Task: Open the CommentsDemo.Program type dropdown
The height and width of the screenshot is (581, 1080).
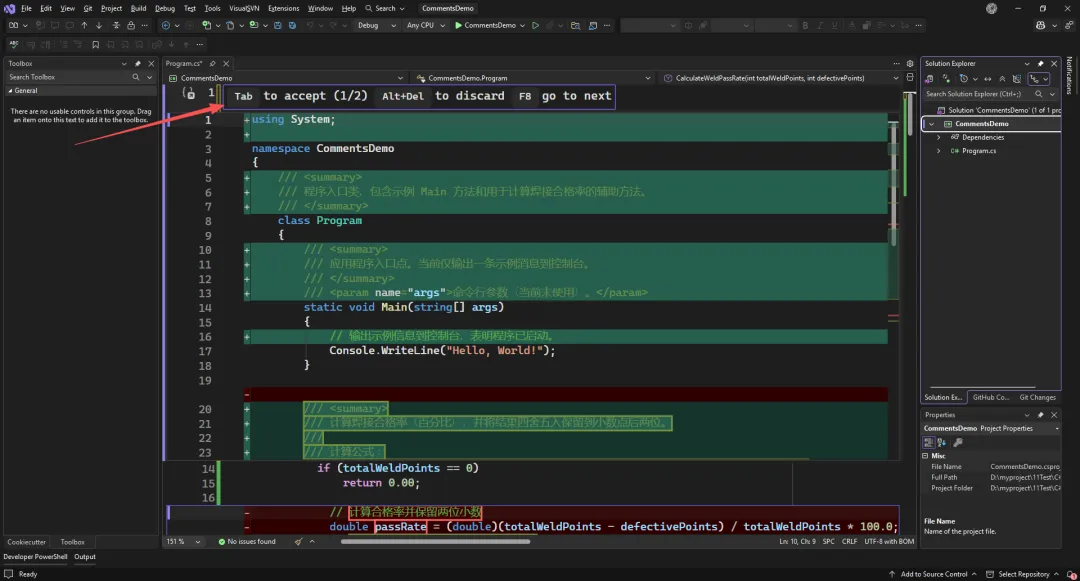Action: click(x=532, y=78)
